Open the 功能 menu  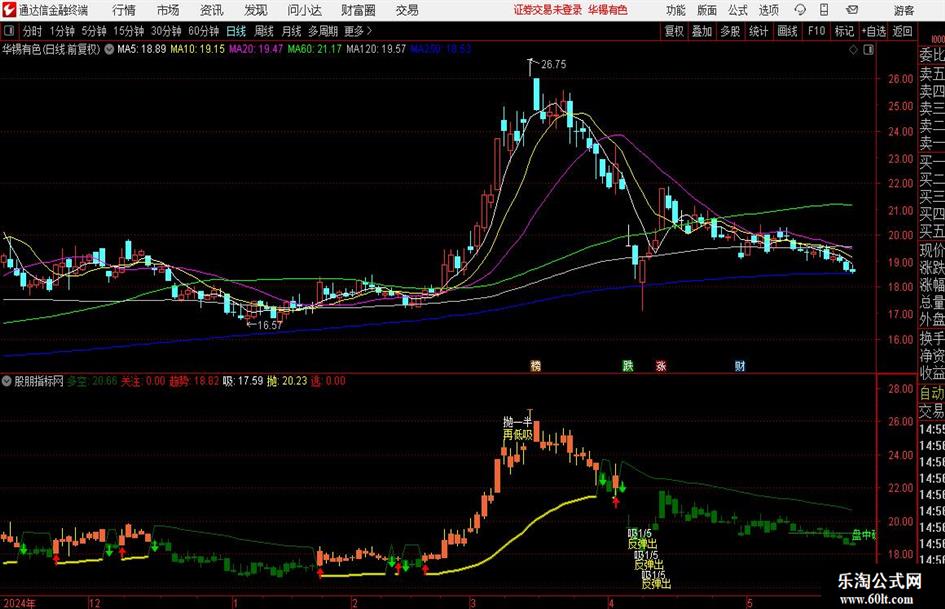click(x=676, y=10)
